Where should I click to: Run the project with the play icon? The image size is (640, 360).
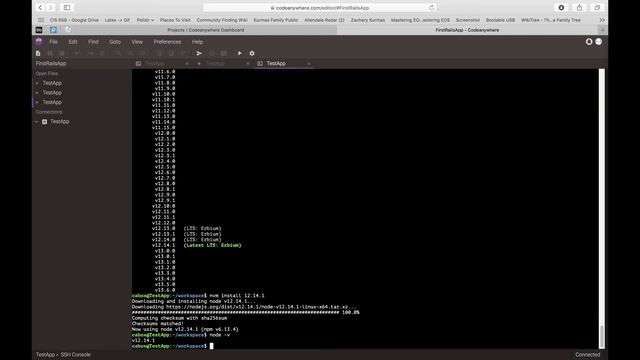coord(240,53)
